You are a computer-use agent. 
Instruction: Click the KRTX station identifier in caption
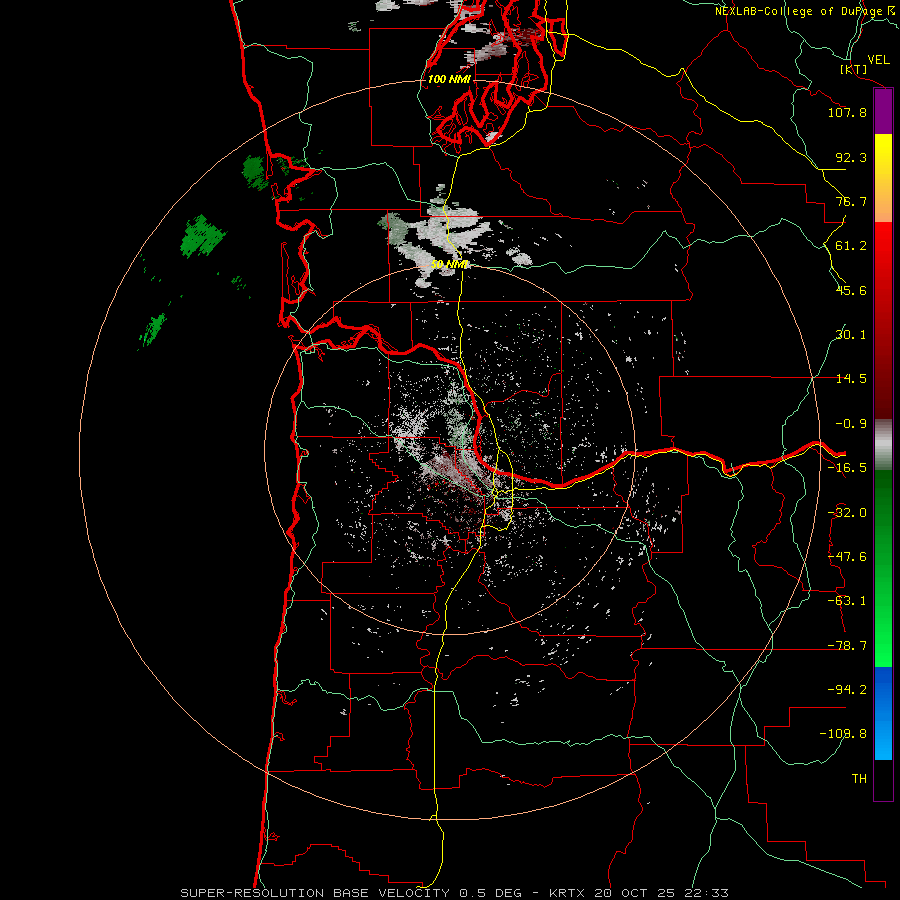567,893
